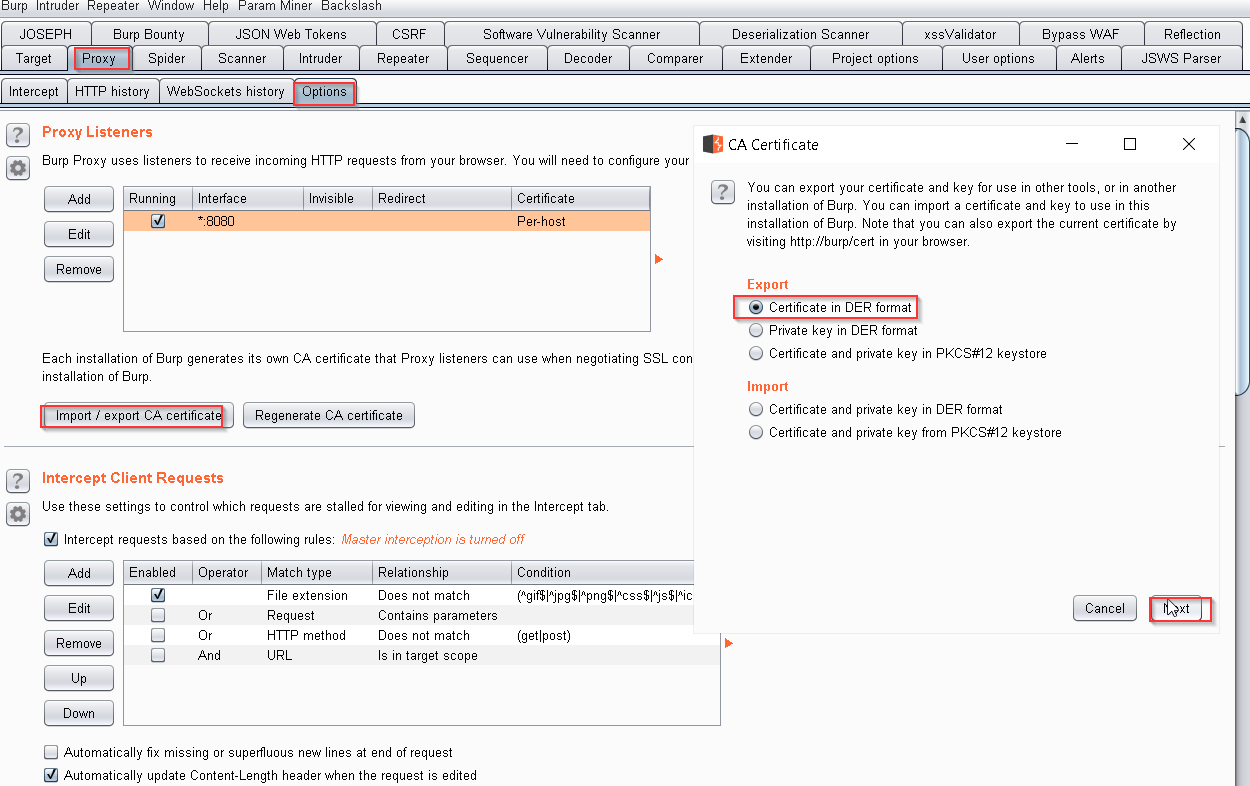Switch to the Comparer tab
The height and width of the screenshot is (786, 1250).
(675, 58)
